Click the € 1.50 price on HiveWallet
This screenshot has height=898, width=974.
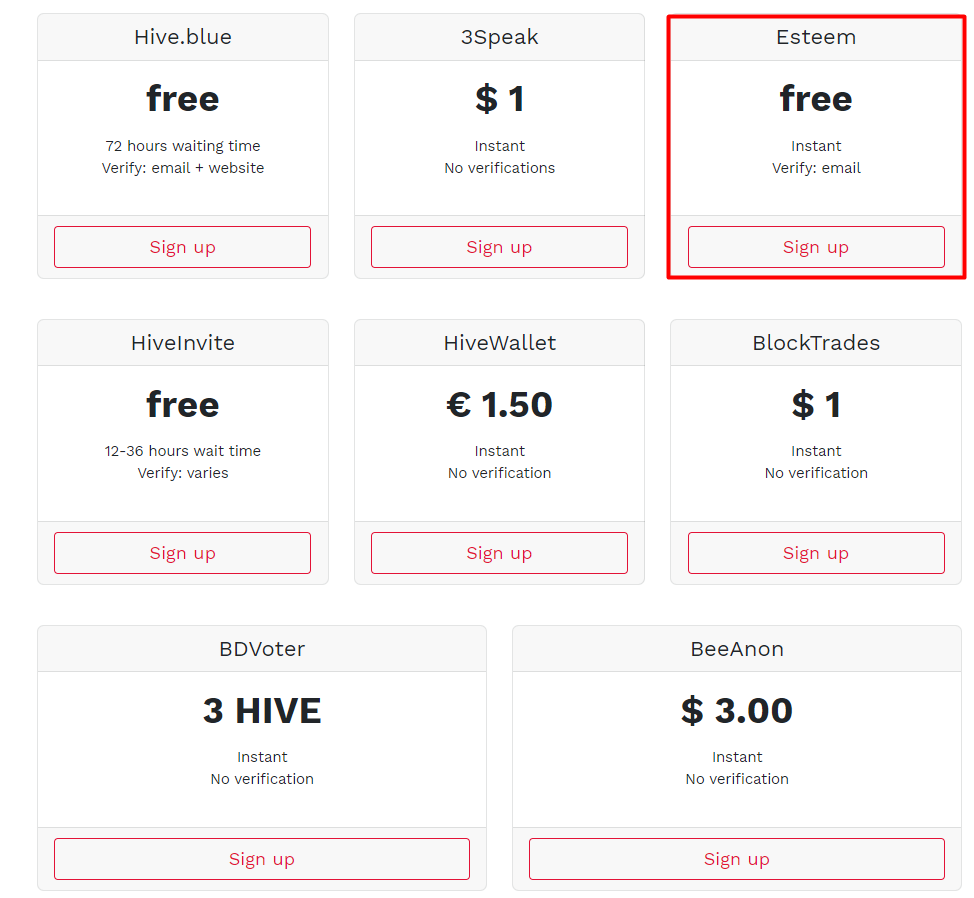(499, 405)
